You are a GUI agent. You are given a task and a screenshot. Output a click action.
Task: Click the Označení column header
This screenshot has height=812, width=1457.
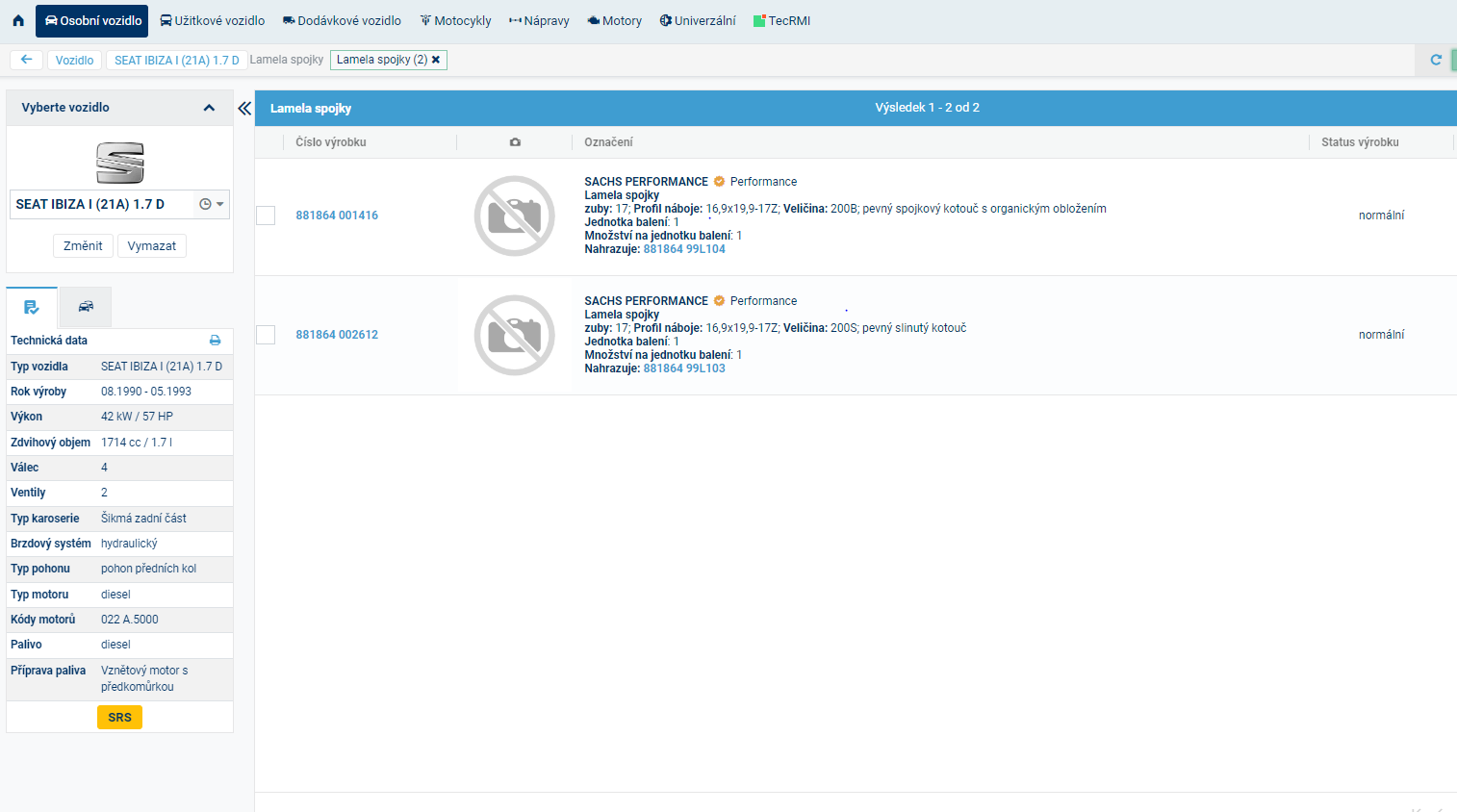608,142
